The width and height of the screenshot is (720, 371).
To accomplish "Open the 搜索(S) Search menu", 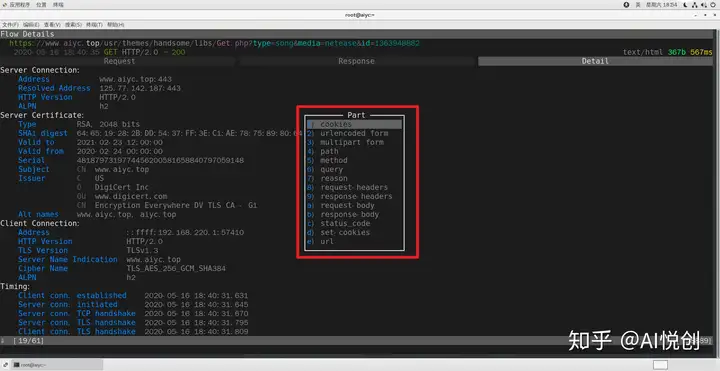I will coord(73,25).
